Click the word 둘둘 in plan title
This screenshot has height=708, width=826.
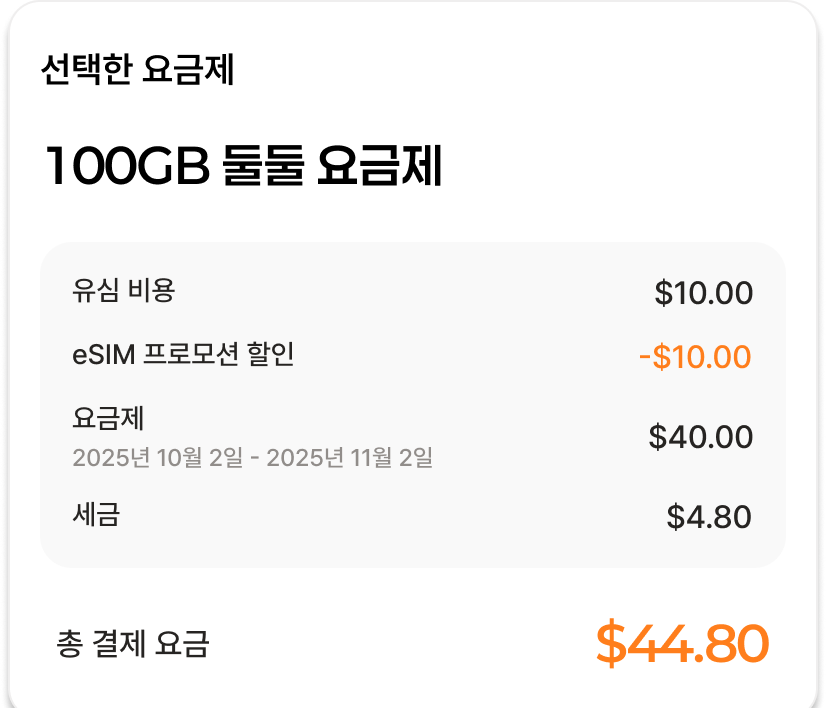coord(263,167)
